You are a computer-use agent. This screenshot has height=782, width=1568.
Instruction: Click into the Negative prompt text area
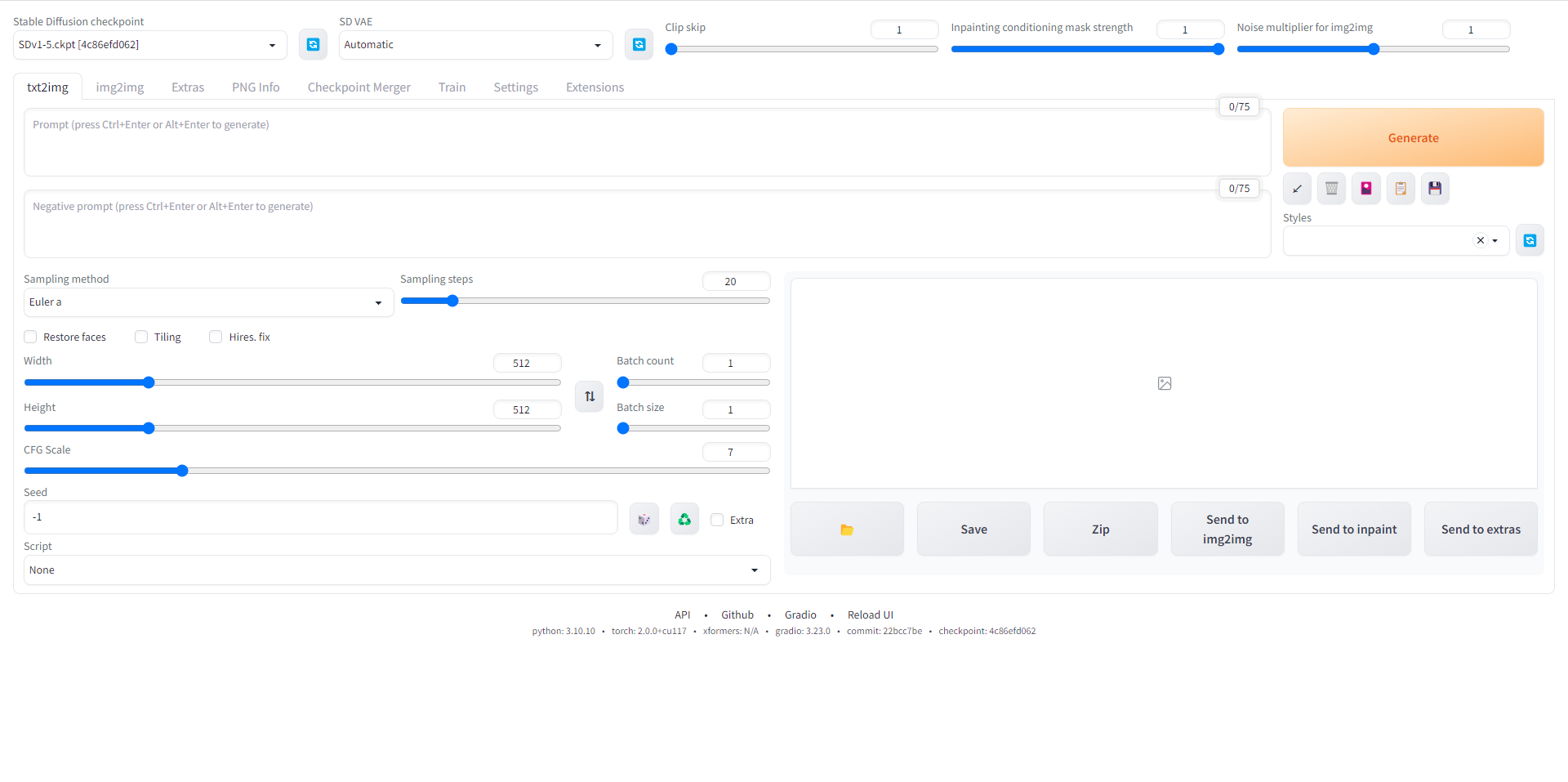pos(647,224)
